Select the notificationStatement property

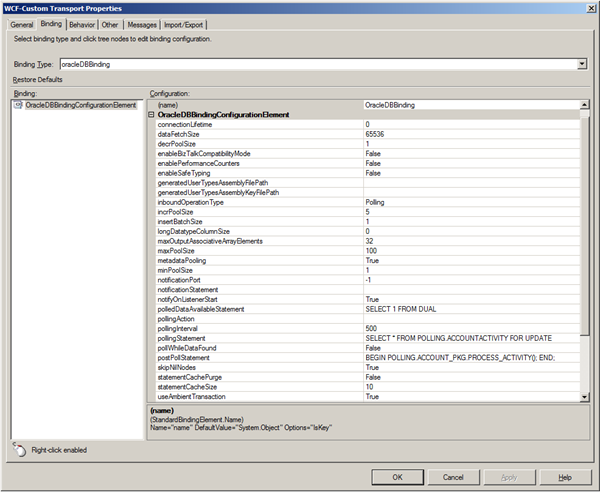[x=368, y=290]
